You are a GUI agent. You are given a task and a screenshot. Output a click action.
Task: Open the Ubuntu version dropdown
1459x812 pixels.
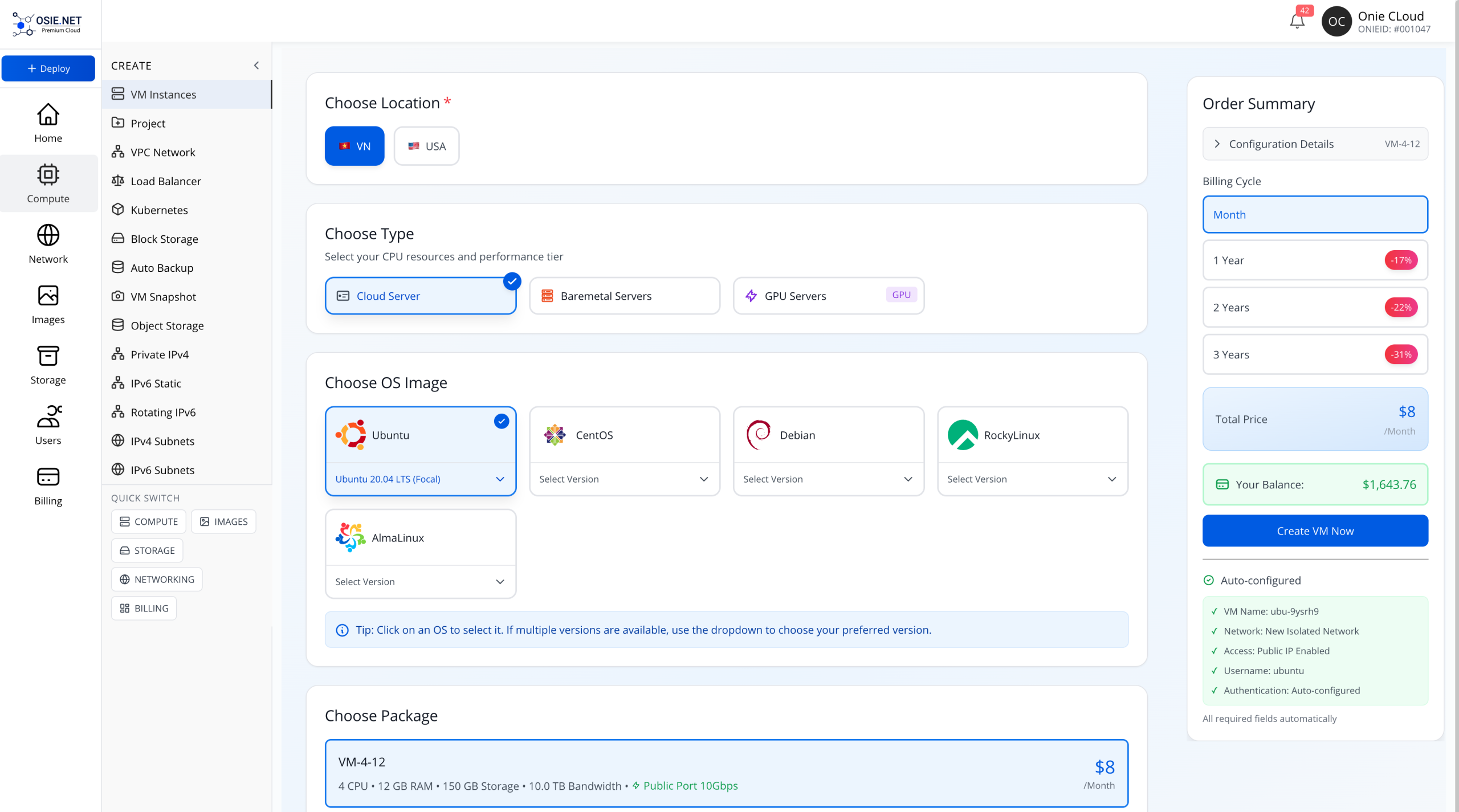(421, 479)
